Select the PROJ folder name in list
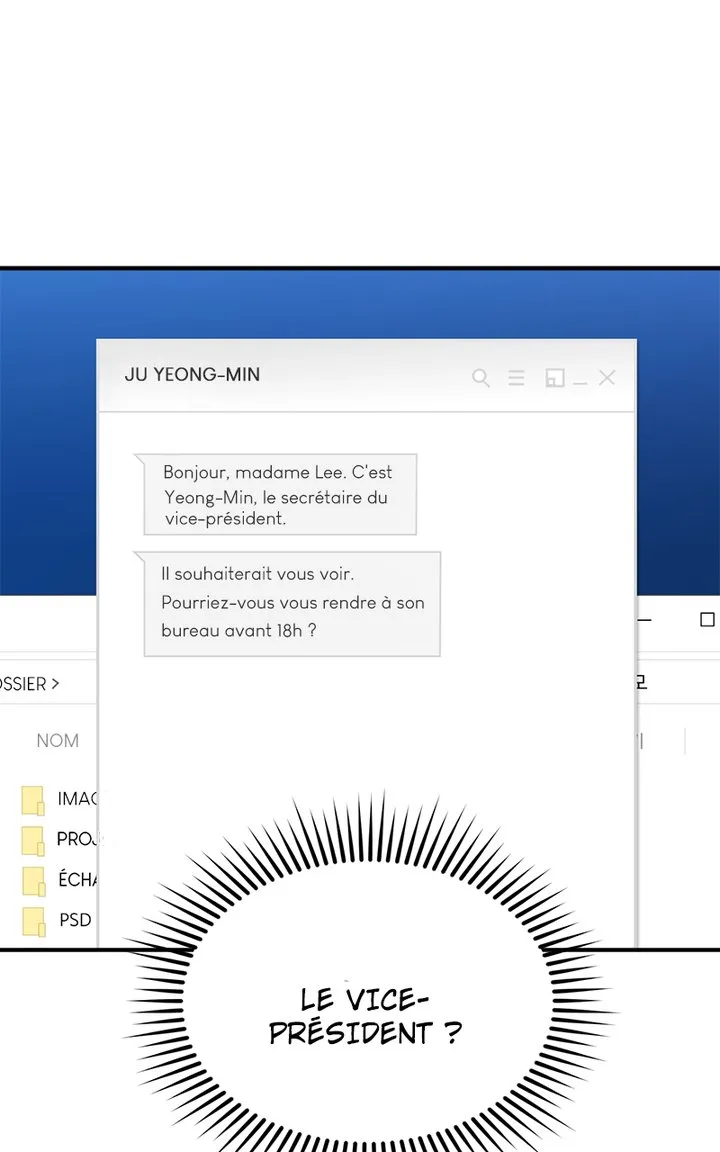Screen dimensions: 720x1152 point(76,840)
